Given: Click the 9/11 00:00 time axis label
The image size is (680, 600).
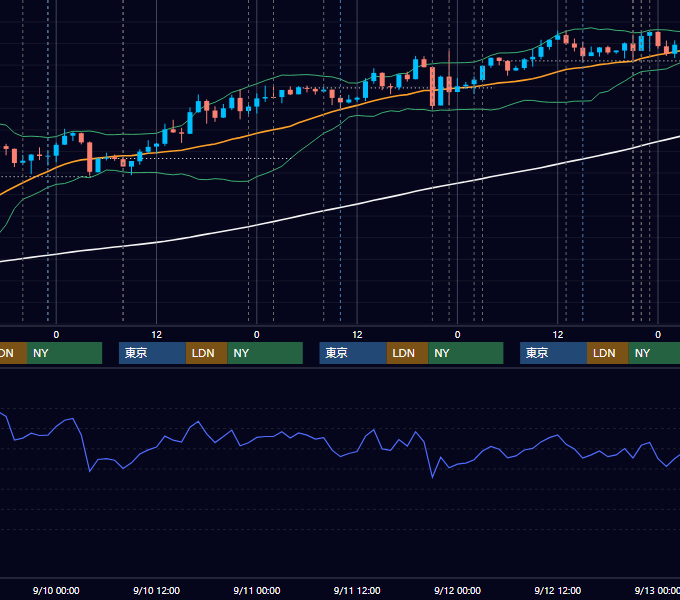Looking at the screenshot, I should tap(257, 590).
